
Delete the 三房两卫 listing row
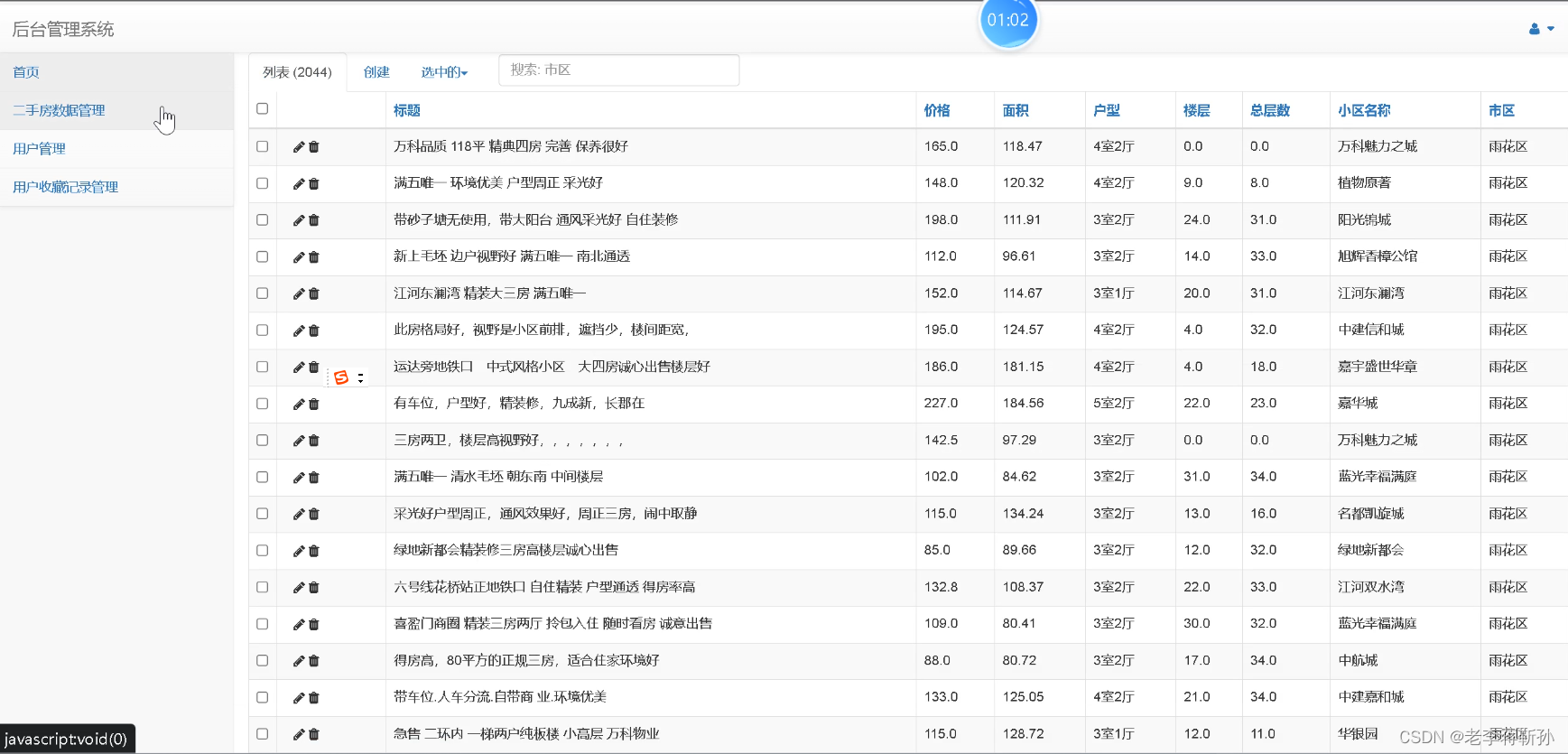click(314, 441)
